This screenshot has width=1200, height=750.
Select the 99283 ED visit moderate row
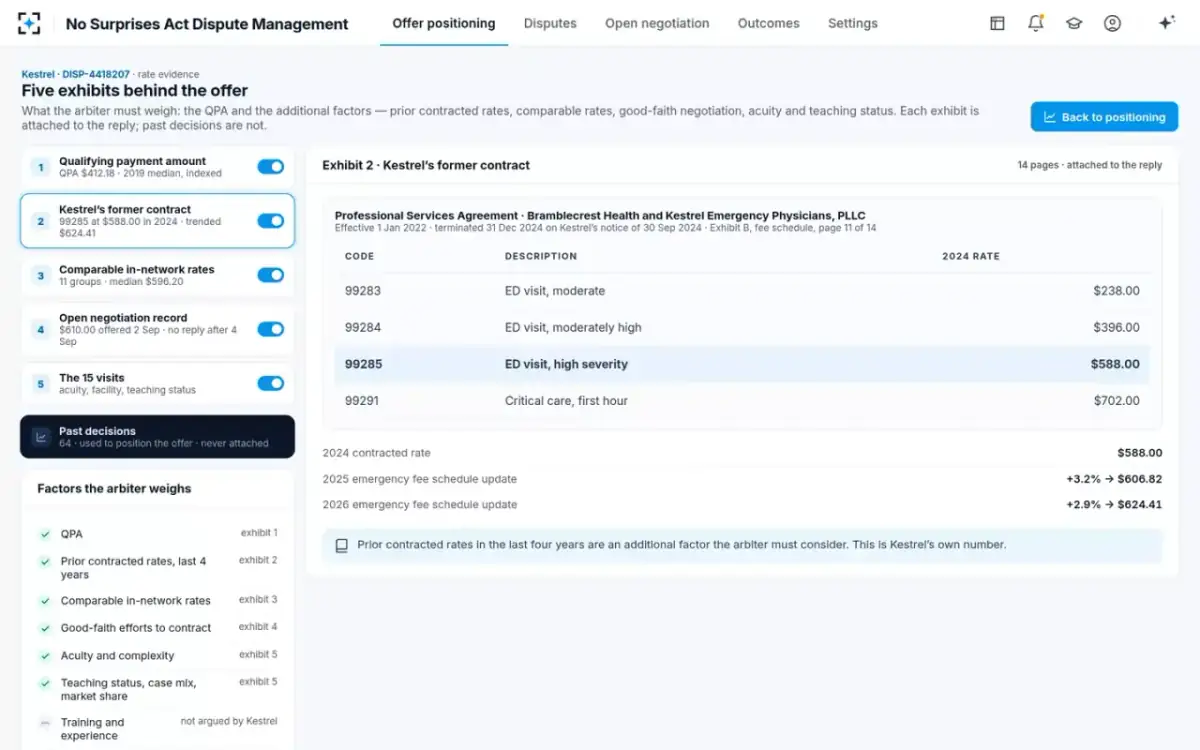click(742, 291)
